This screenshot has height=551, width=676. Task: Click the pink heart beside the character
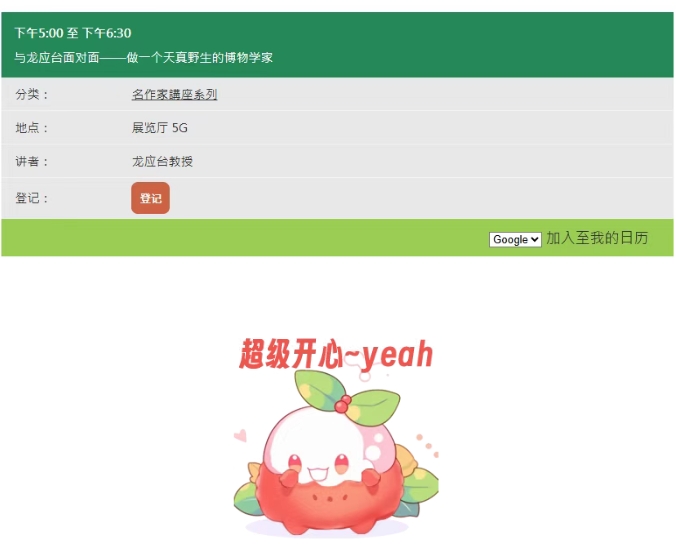click(x=241, y=435)
